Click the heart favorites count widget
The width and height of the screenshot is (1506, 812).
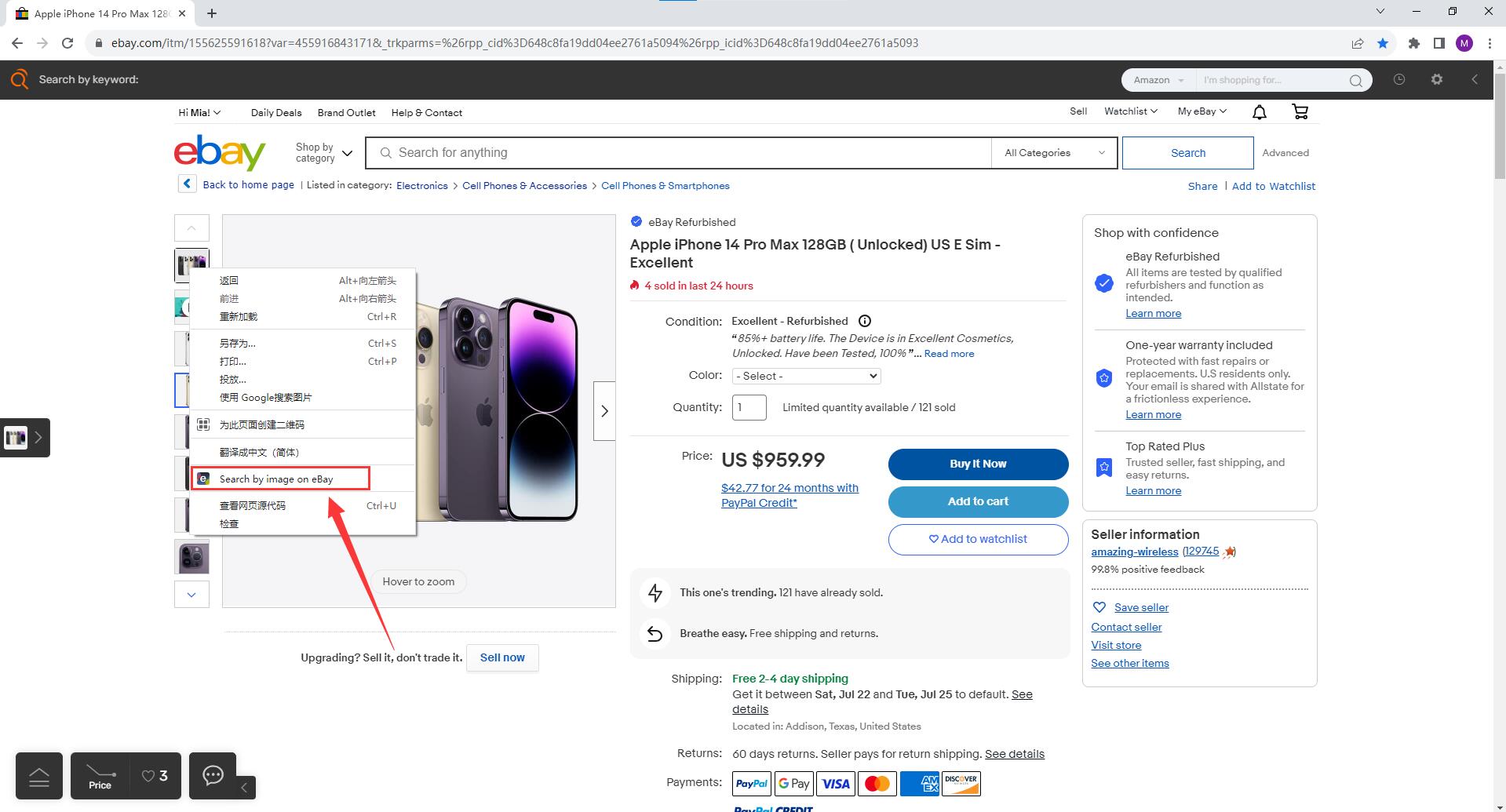click(155, 776)
